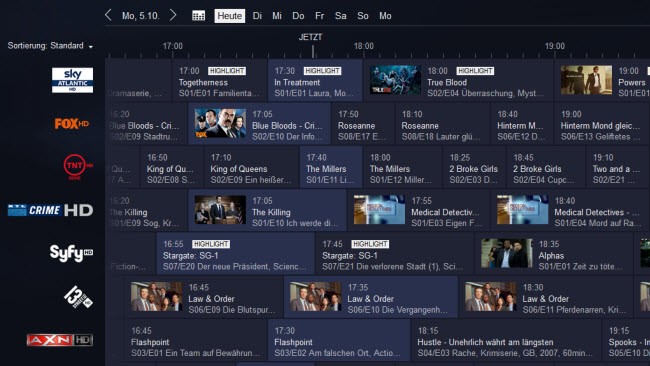Open Hinterm Mond gleic... 19:00 program
The width and height of the screenshot is (650, 366).
602,124
